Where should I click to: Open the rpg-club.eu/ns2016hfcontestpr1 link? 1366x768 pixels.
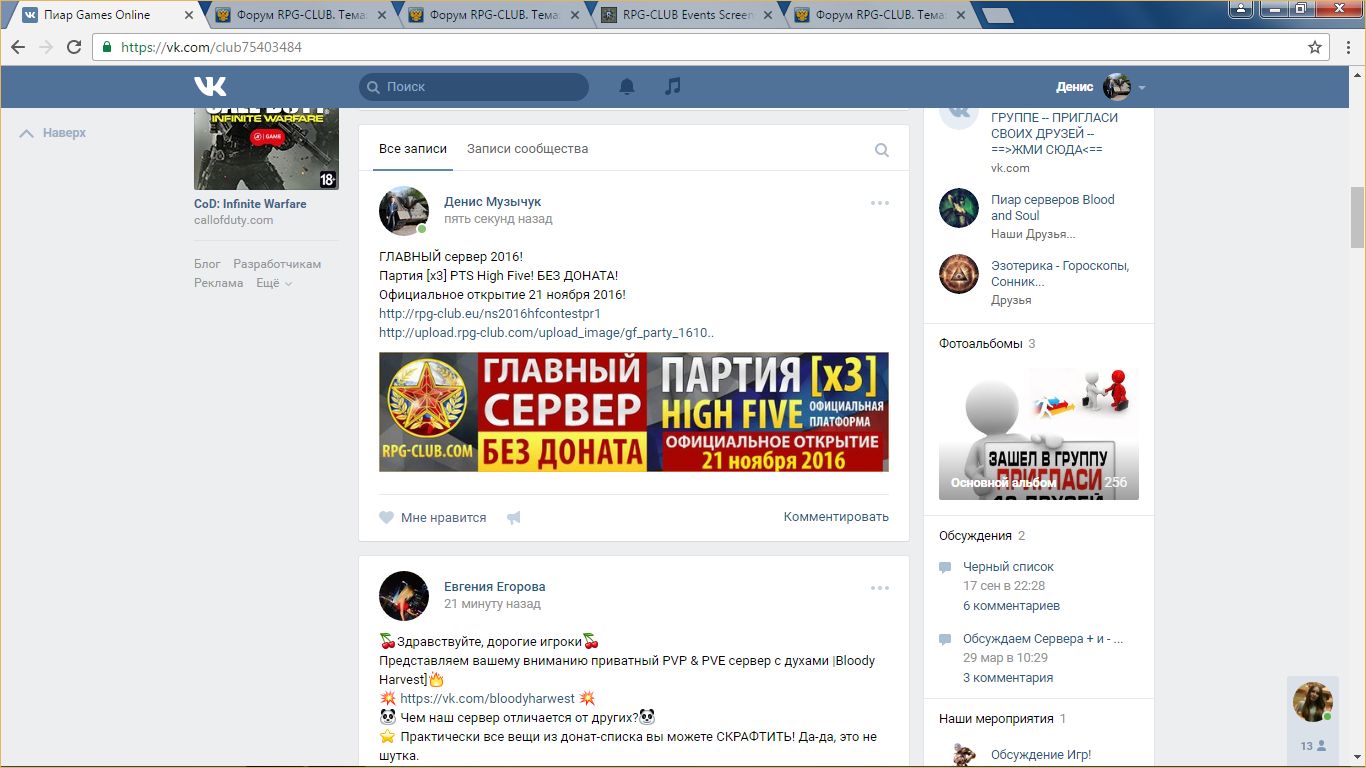coord(490,314)
